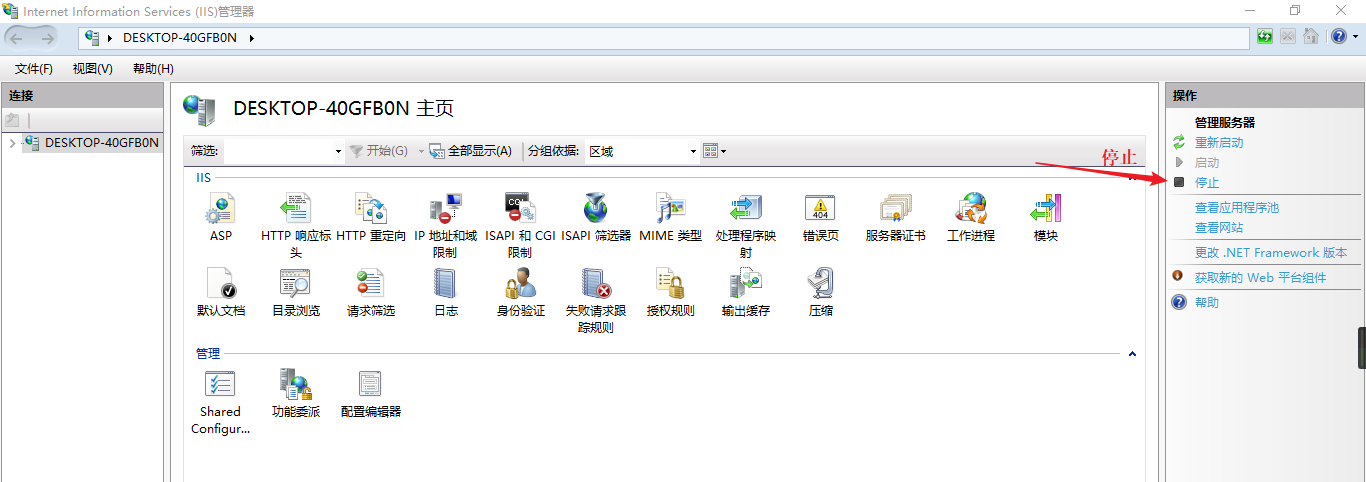Open the ASP feature icon

point(220,209)
